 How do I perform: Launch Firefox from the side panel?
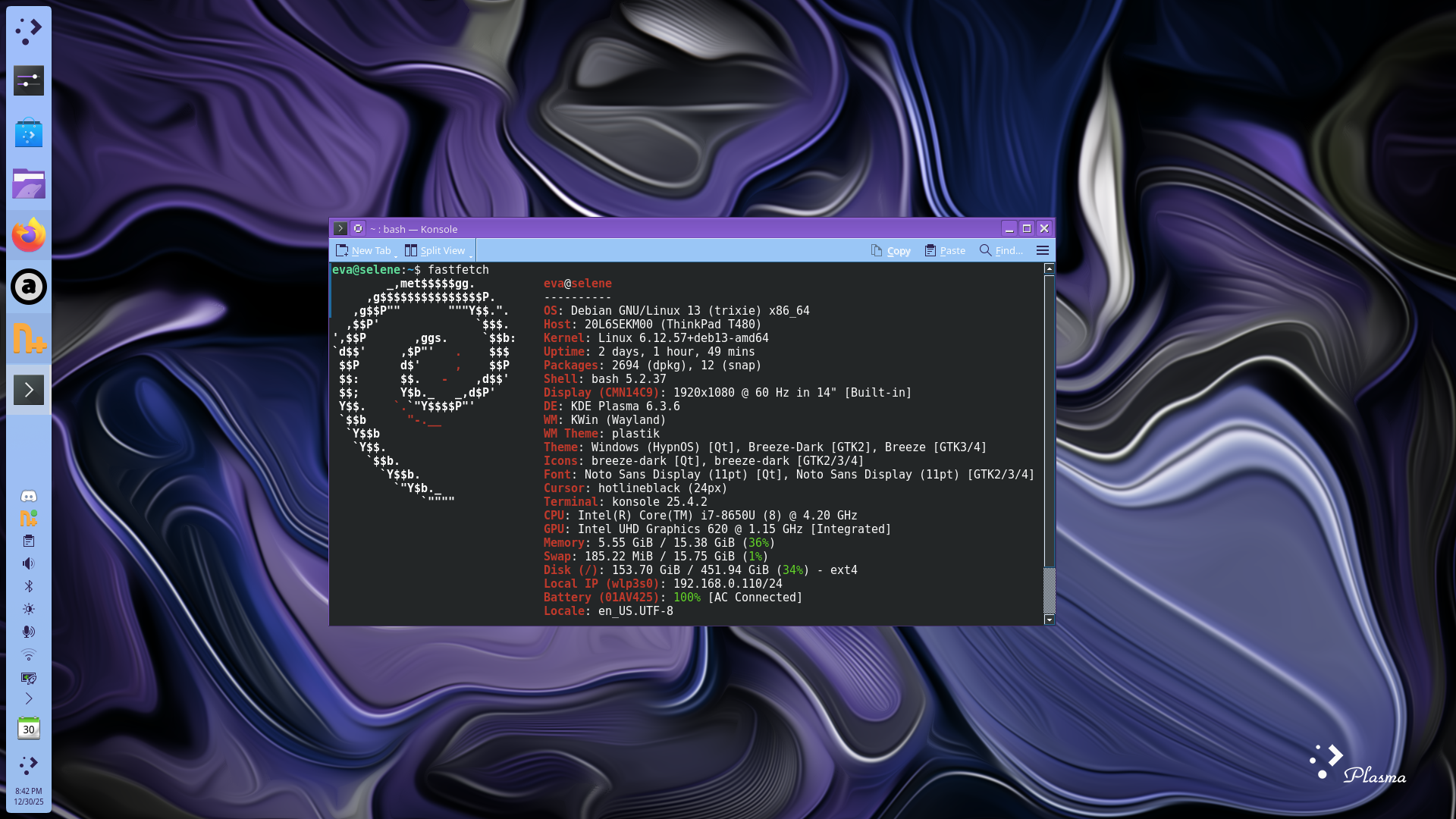(x=29, y=235)
